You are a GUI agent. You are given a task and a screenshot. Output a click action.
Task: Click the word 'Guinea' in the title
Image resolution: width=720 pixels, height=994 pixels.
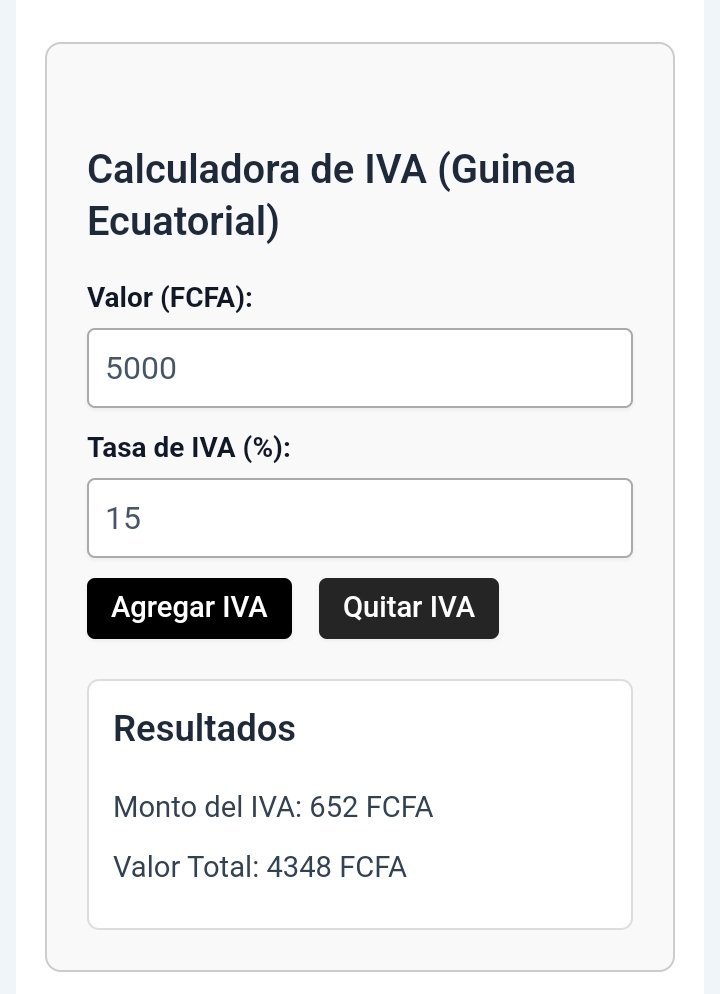tap(507, 169)
